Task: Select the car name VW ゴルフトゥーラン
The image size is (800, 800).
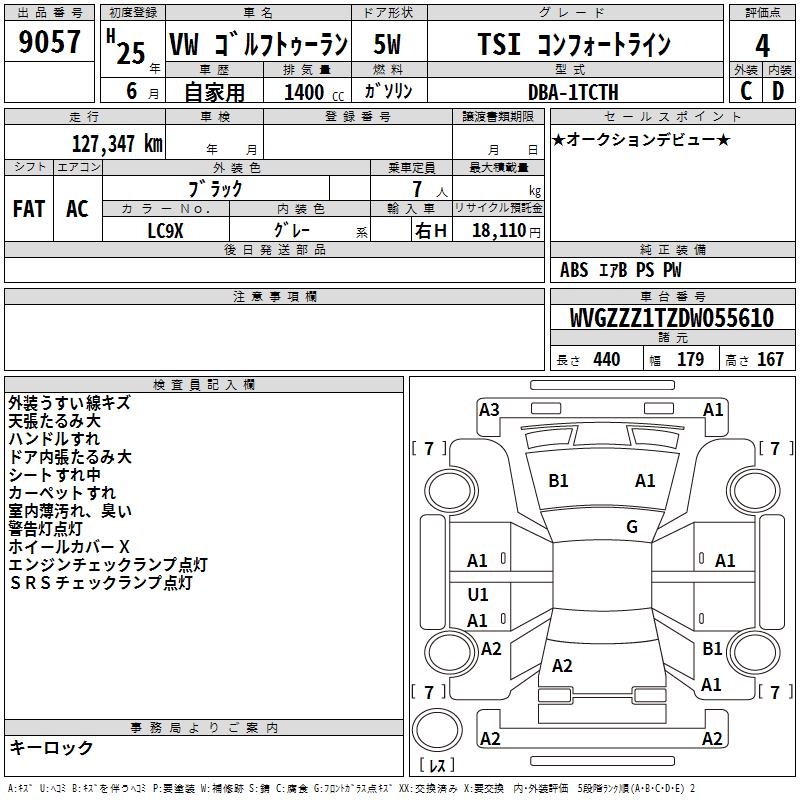Action: coord(257,45)
